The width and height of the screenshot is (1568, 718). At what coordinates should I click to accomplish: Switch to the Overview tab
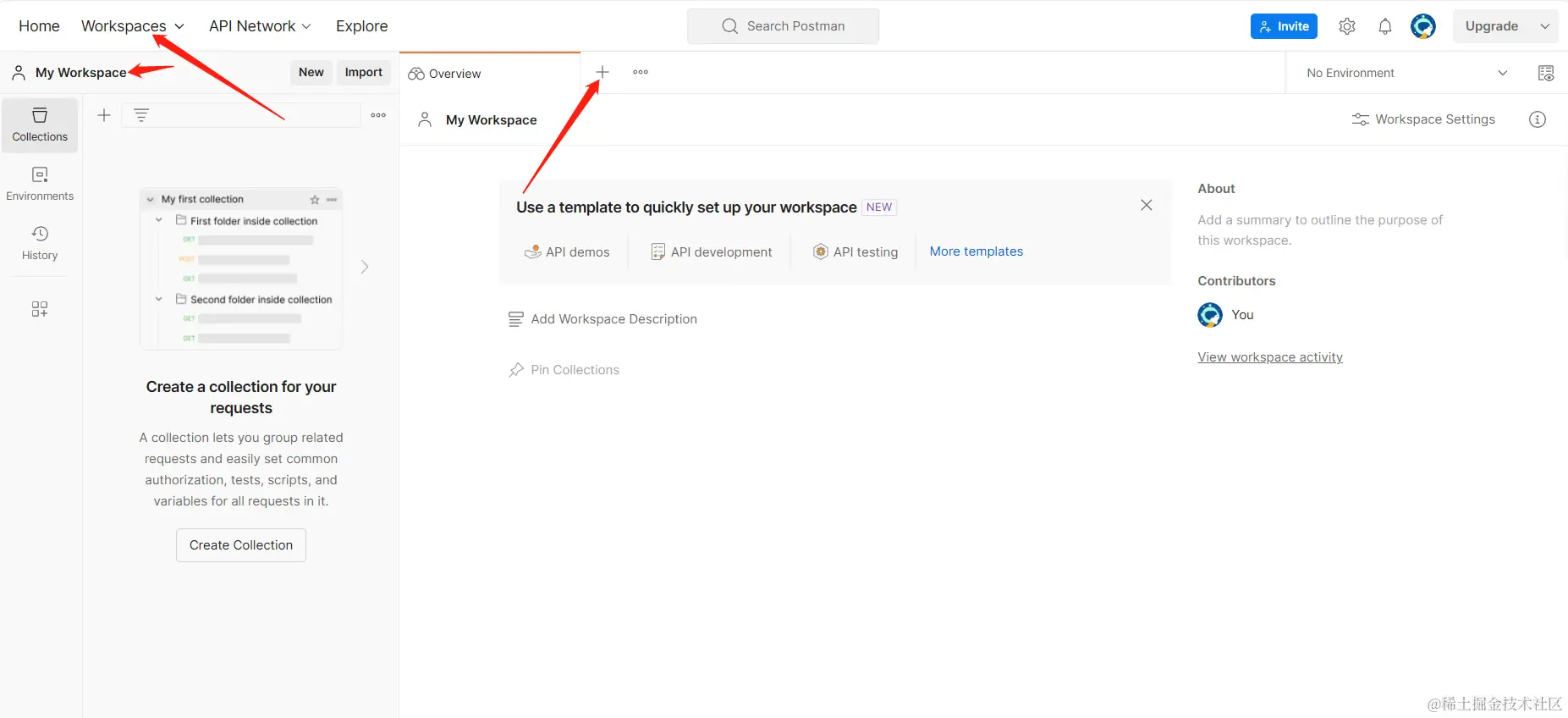490,74
